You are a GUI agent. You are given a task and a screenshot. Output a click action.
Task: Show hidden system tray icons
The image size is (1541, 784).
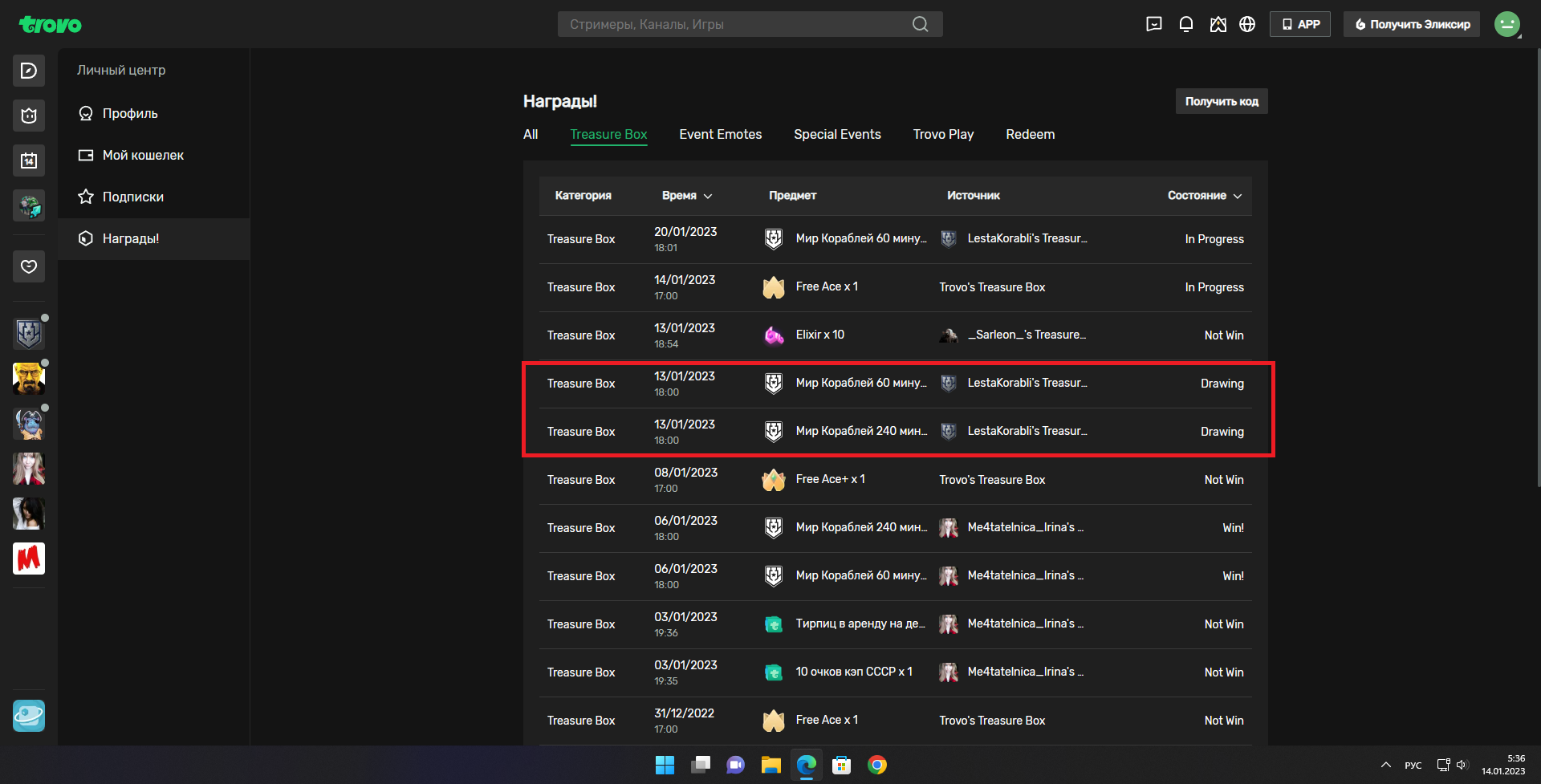tap(1385, 765)
